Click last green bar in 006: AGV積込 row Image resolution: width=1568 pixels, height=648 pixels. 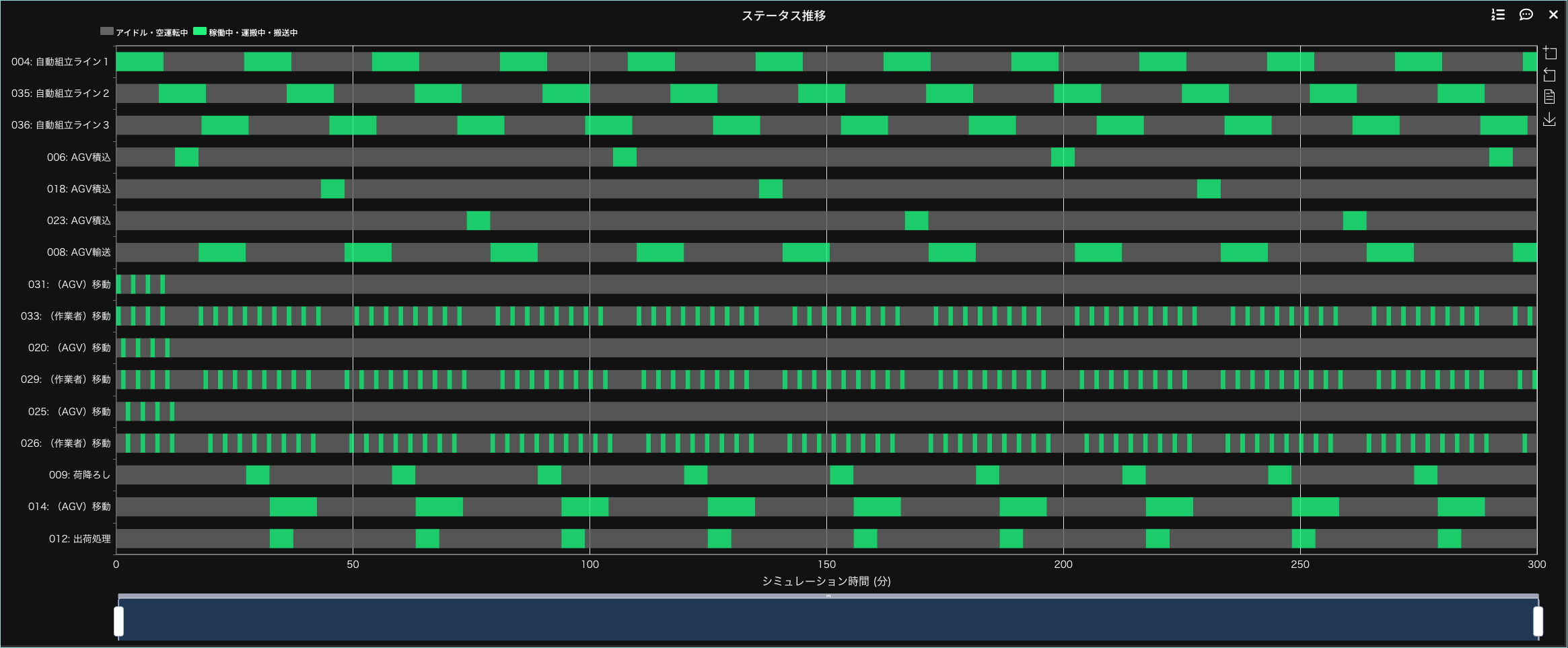pyautogui.click(x=1501, y=157)
